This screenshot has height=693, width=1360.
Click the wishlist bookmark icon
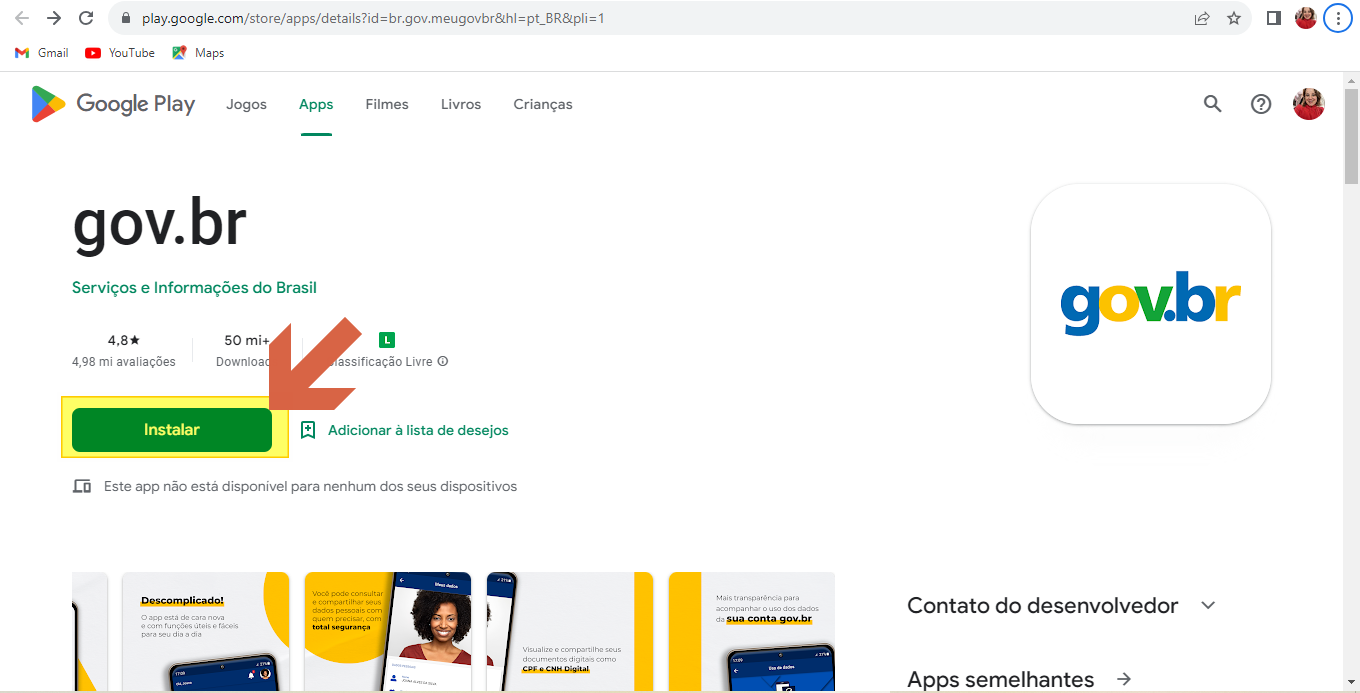pyautogui.click(x=308, y=430)
